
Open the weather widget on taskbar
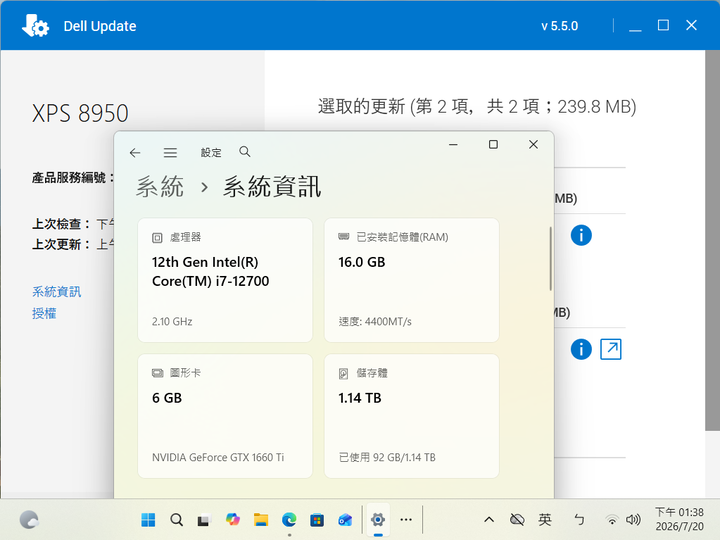click(29, 520)
